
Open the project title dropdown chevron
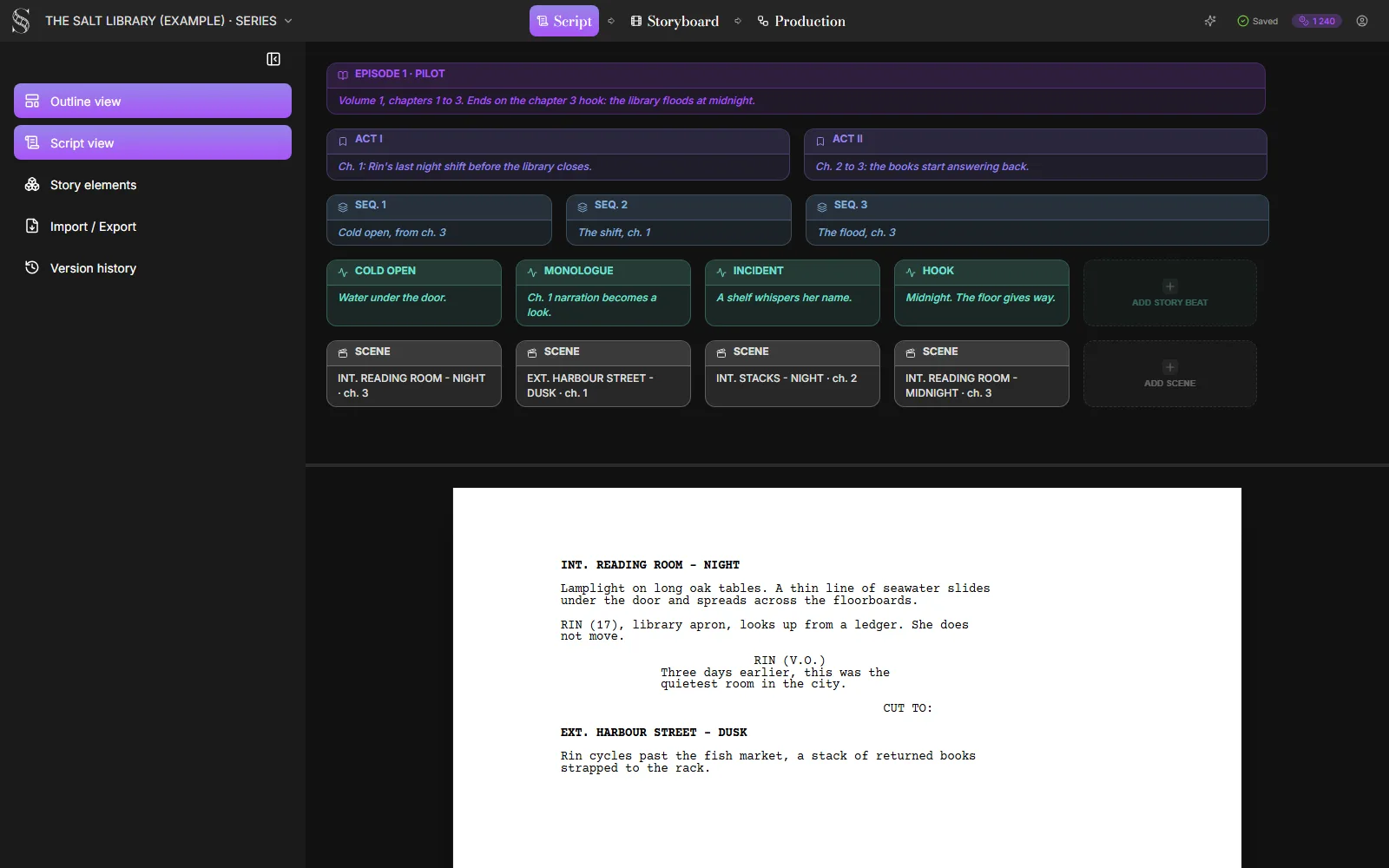click(288, 21)
